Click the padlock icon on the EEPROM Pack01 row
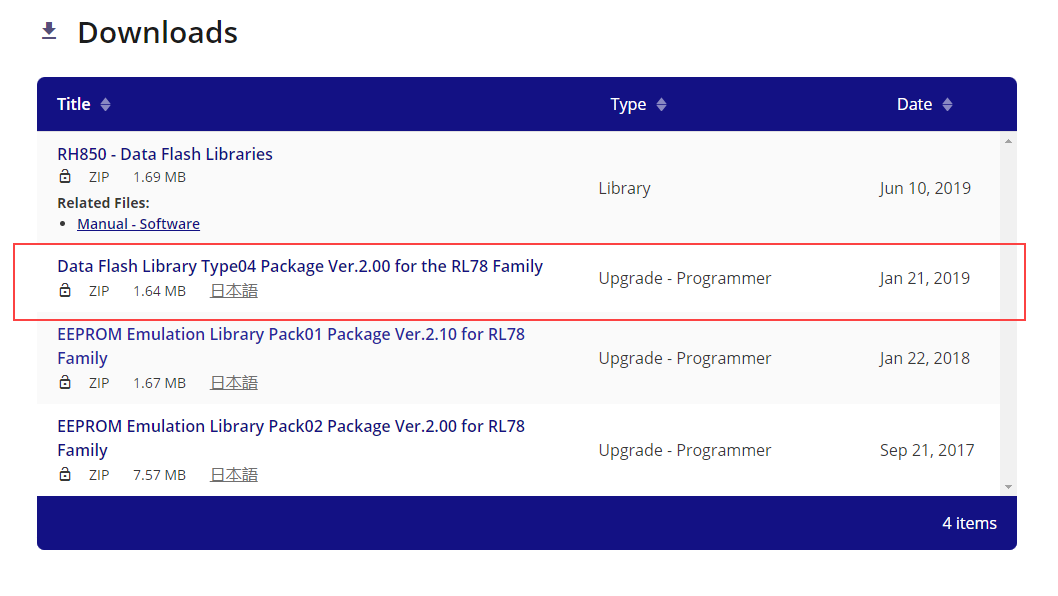 coord(64,382)
